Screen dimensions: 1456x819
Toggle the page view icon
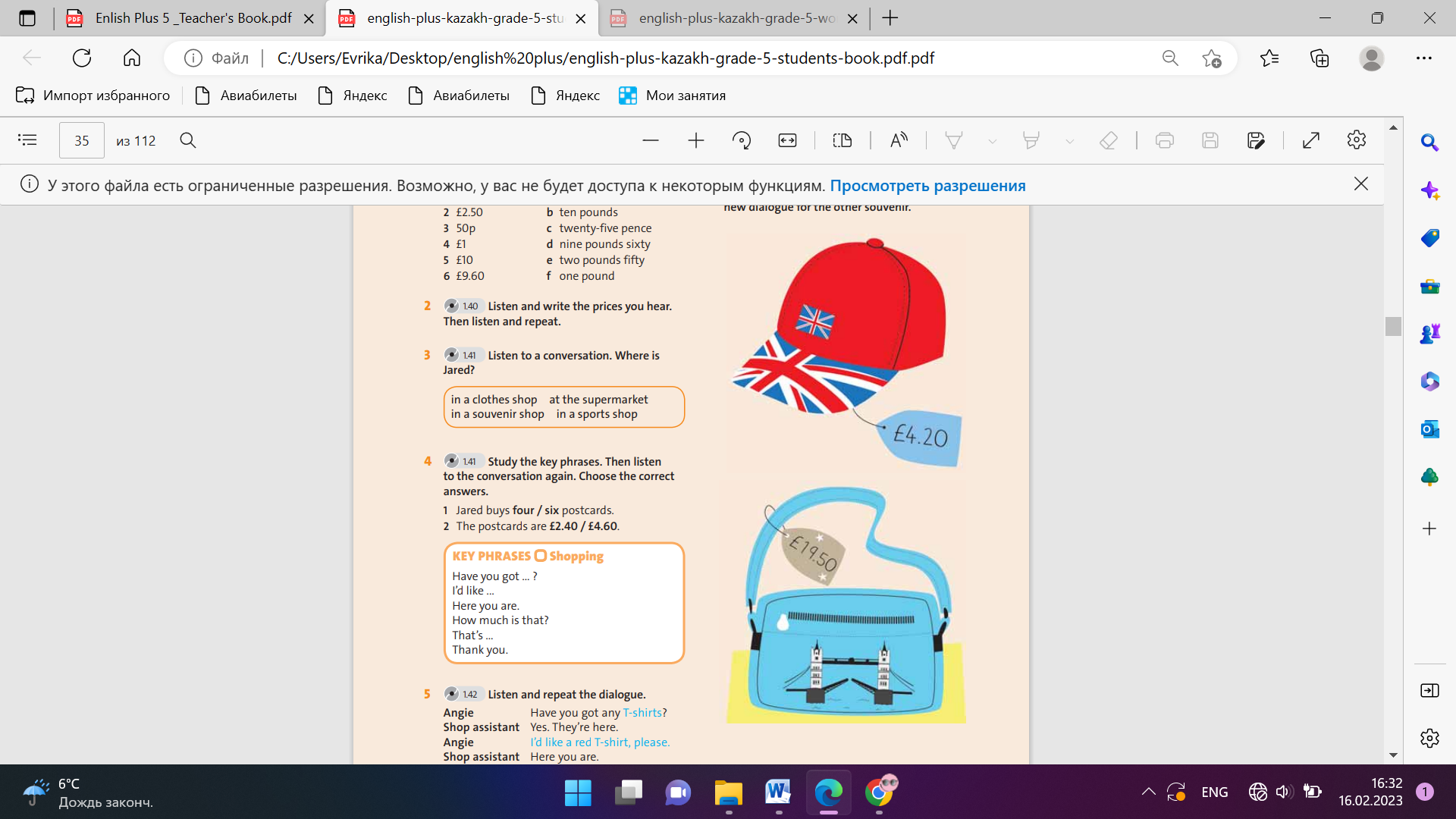click(x=842, y=140)
